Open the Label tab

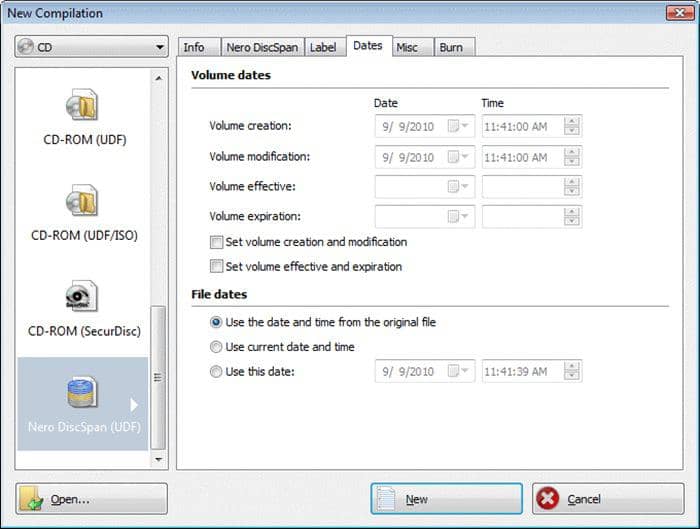click(325, 47)
